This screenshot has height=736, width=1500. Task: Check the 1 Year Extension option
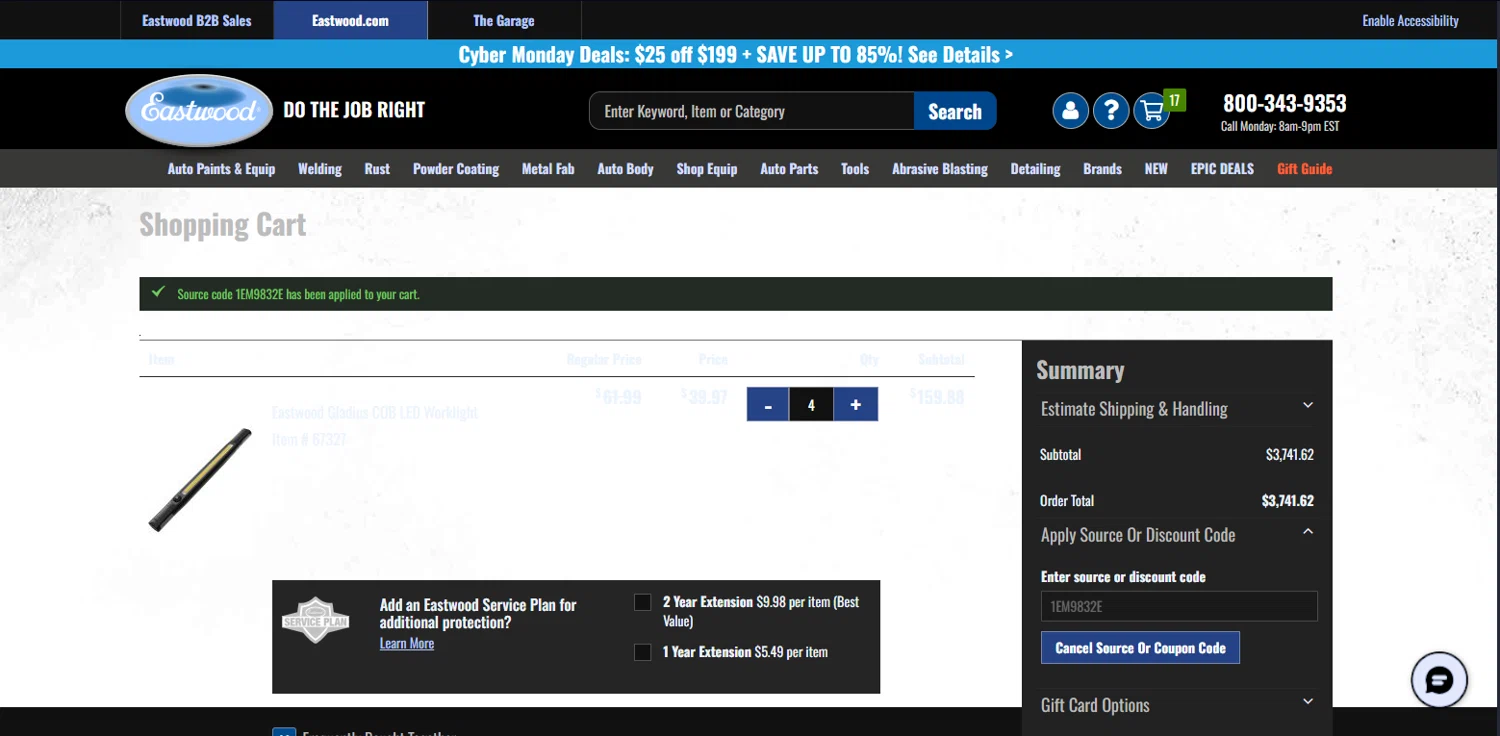point(643,652)
